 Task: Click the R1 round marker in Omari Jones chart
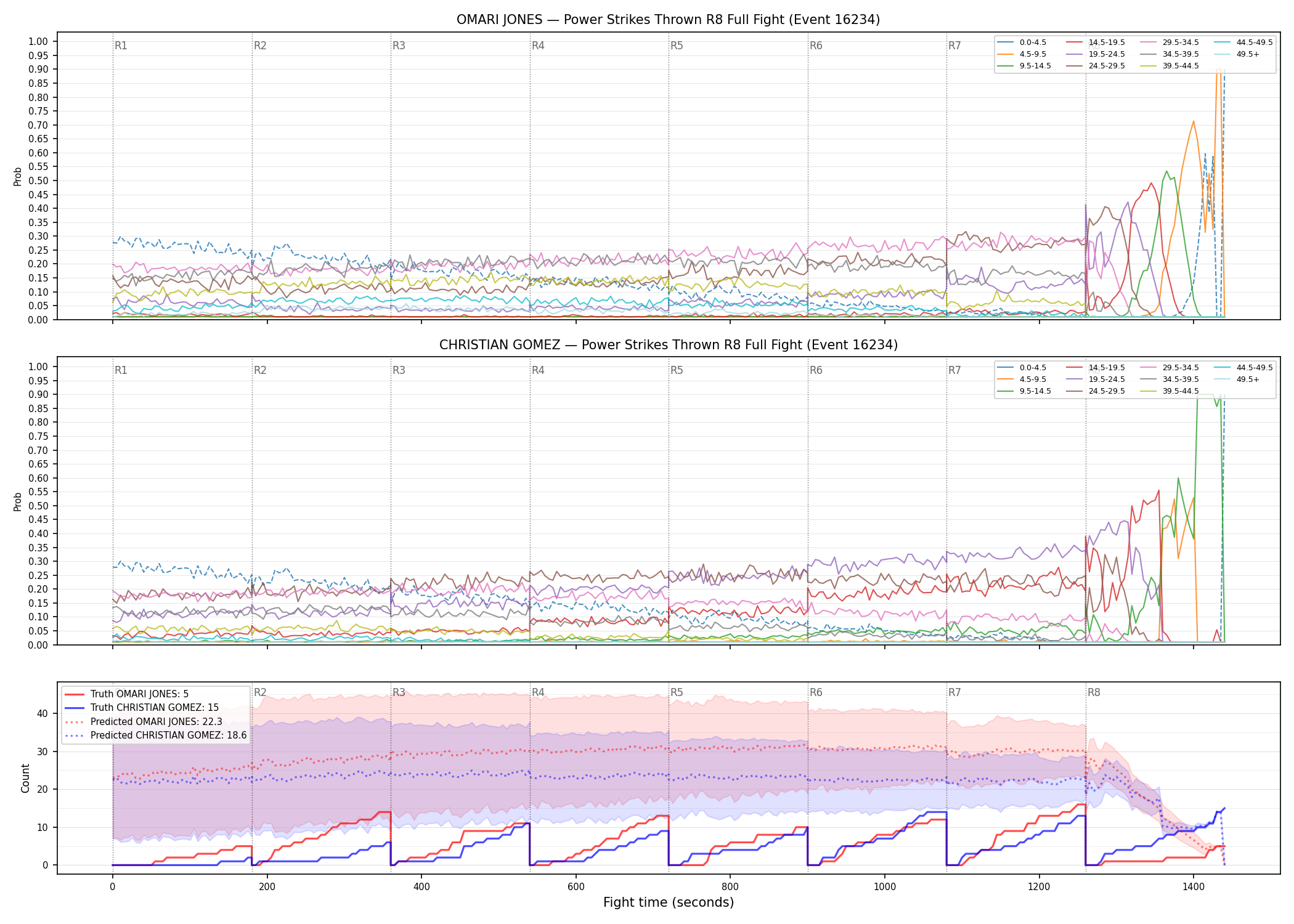[x=121, y=46]
